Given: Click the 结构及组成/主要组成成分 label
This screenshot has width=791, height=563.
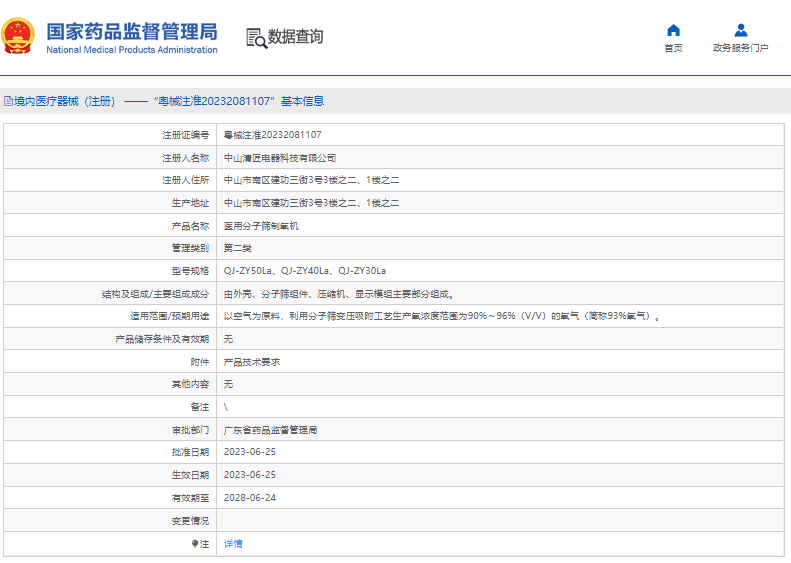Looking at the screenshot, I should pos(155,294).
